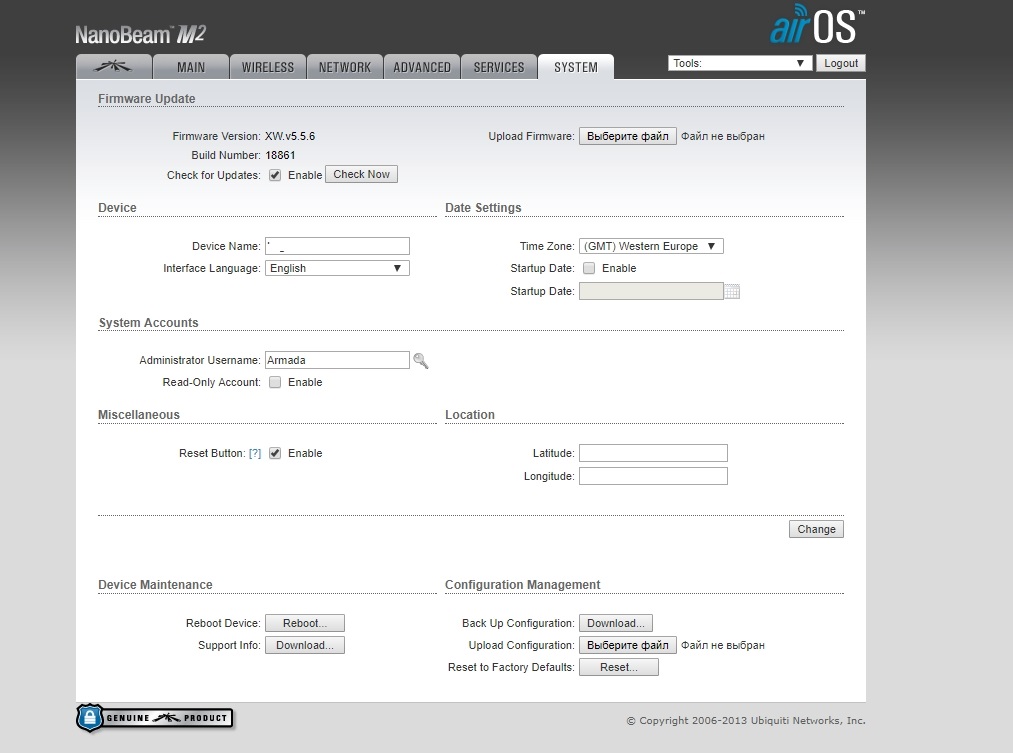1013x753 pixels.
Task: Download the configuration backup
Action: [x=616, y=623]
